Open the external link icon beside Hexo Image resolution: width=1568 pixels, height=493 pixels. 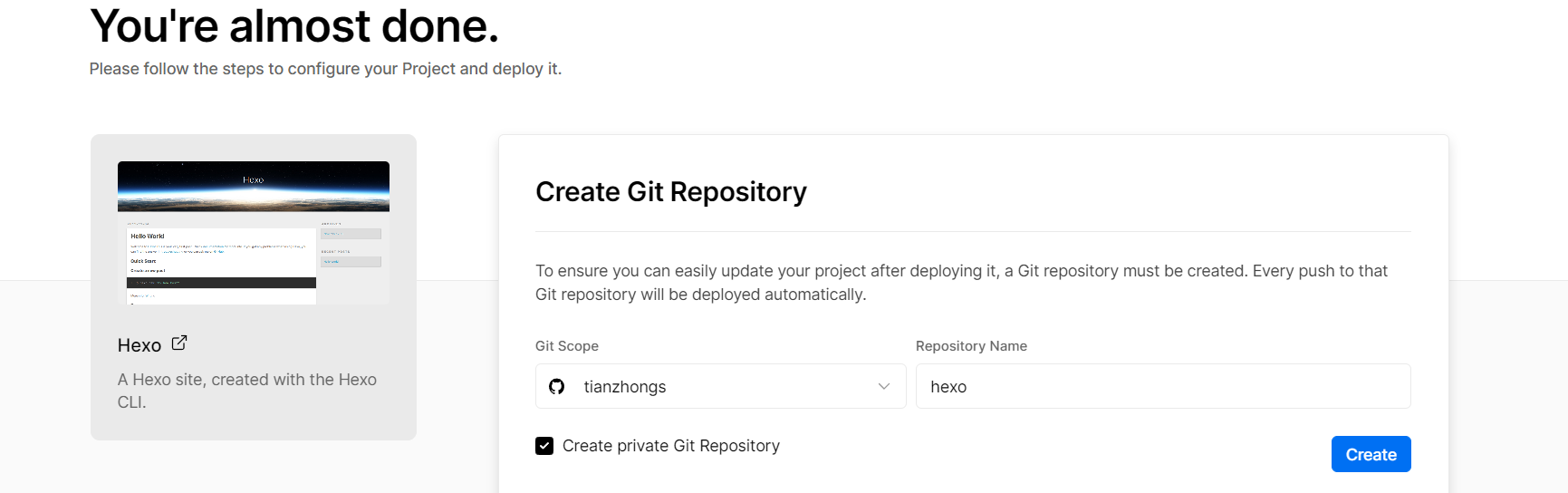179,343
